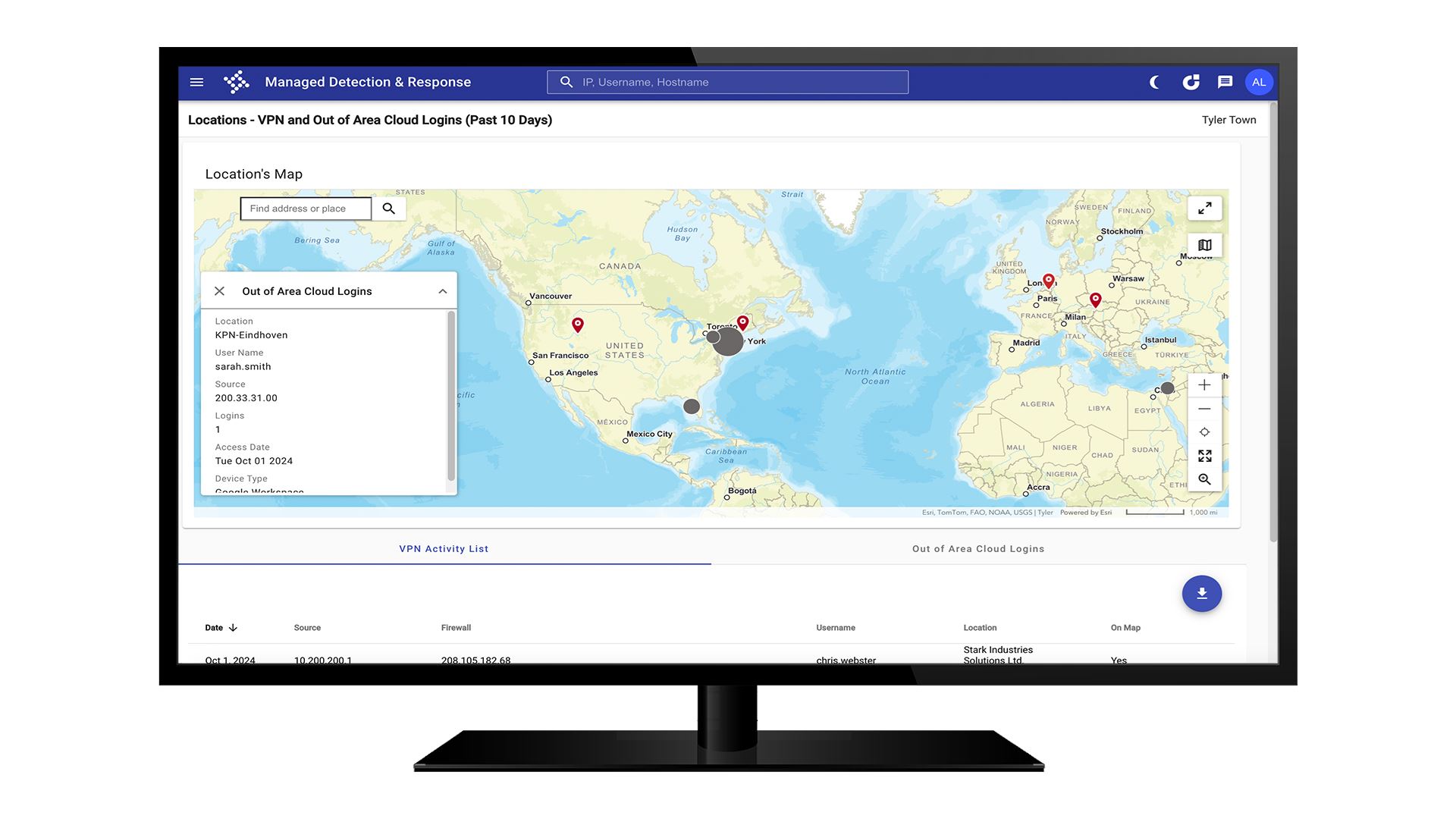Click the gray marker near Egypt

(1168, 388)
